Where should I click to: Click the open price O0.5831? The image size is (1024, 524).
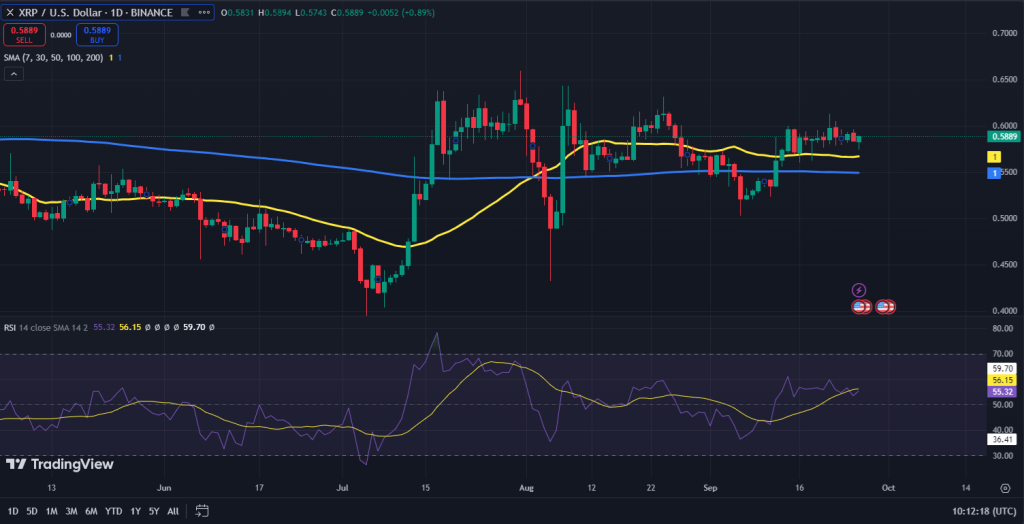tap(239, 12)
